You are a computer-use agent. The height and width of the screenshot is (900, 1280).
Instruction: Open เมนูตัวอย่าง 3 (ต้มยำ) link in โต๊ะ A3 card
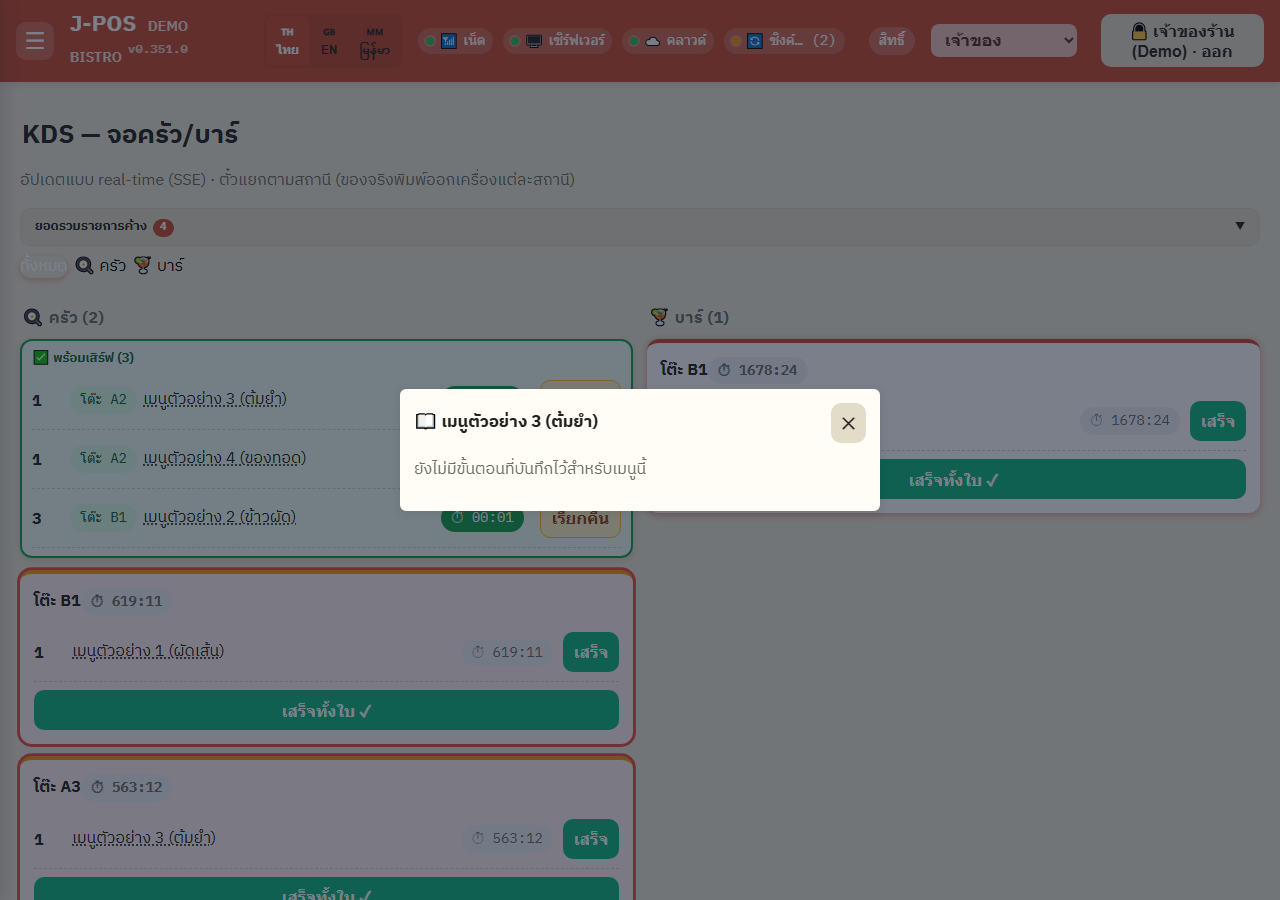pyautogui.click(x=144, y=839)
